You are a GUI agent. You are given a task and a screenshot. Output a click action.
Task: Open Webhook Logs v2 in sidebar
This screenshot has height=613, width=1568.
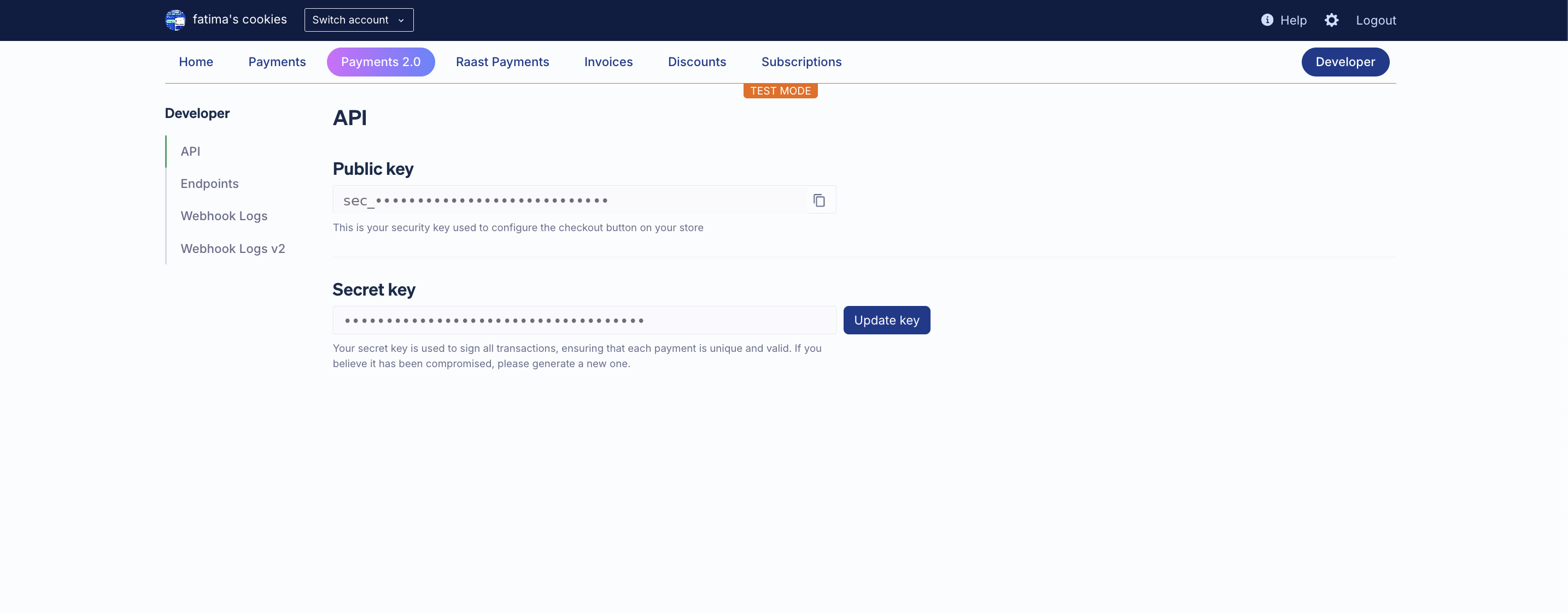tap(232, 249)
